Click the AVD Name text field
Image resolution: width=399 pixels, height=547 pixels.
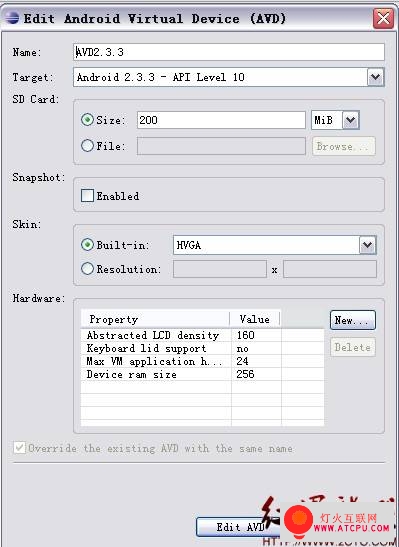[x=229, y=52]
